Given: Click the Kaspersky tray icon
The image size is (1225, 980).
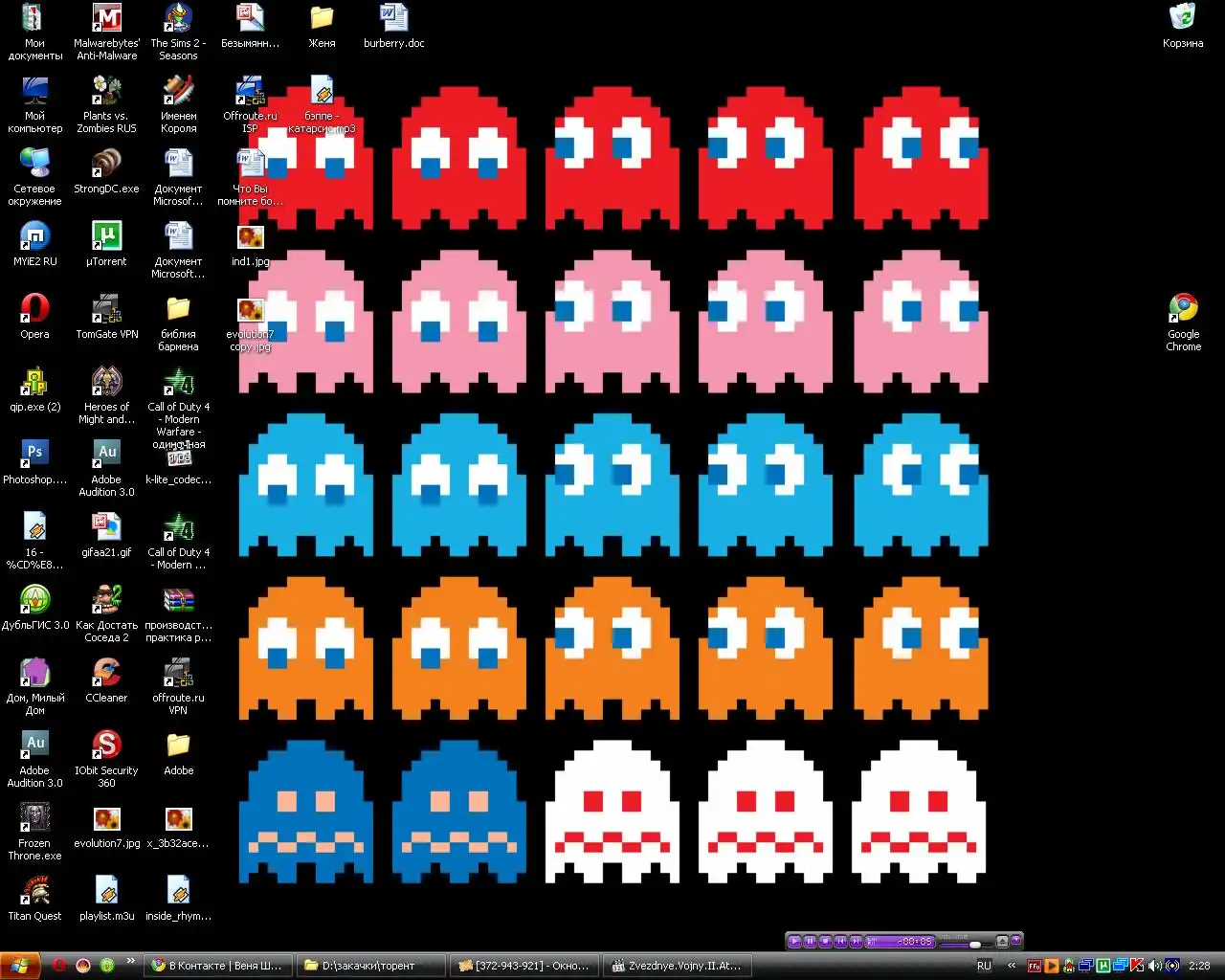Looking at the screenshot, I should click(1137, 966).
